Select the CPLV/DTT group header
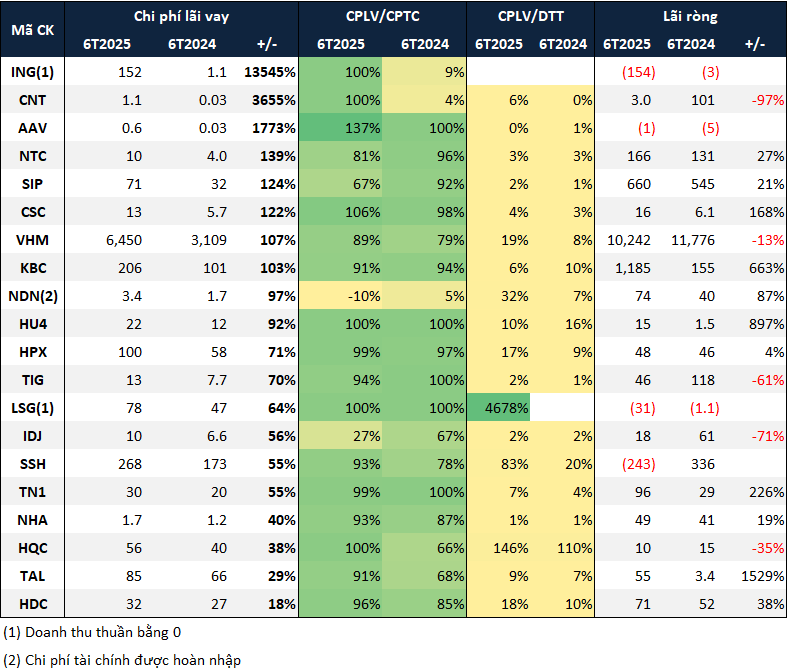788x672 pixels. click(x=530, y=17)
